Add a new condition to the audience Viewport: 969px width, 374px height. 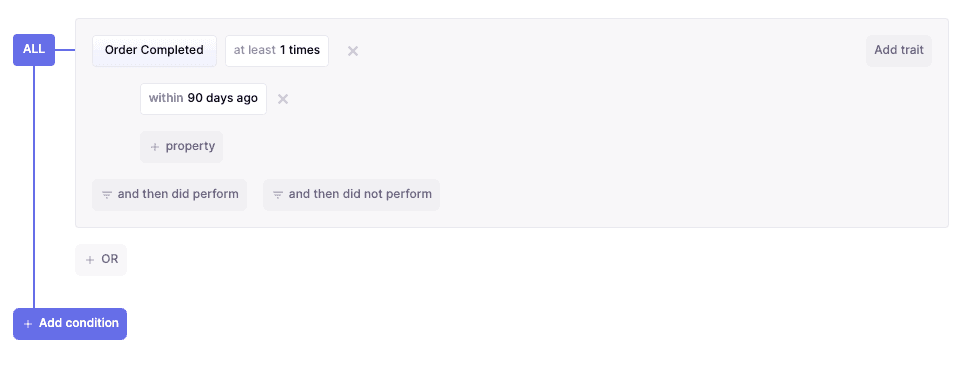pyautogui.click(x=70, y=324)
